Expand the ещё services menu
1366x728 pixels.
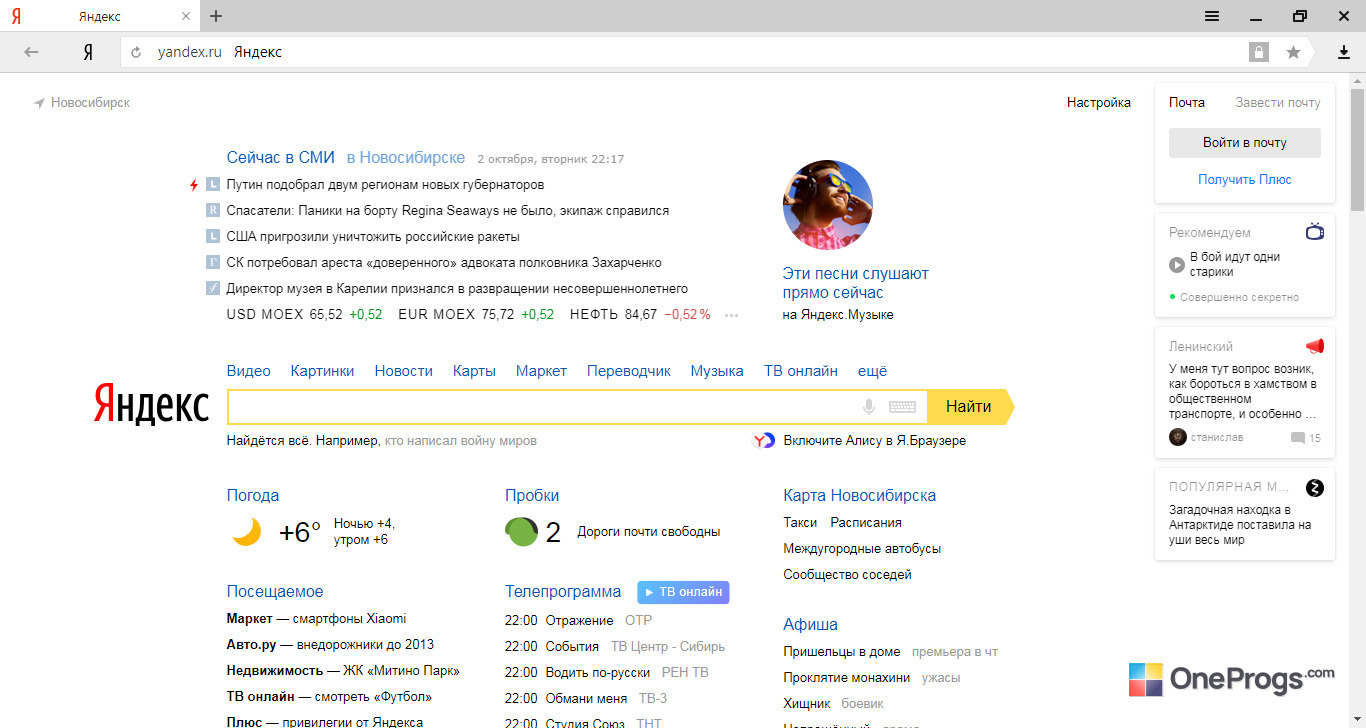coord(872,371)
